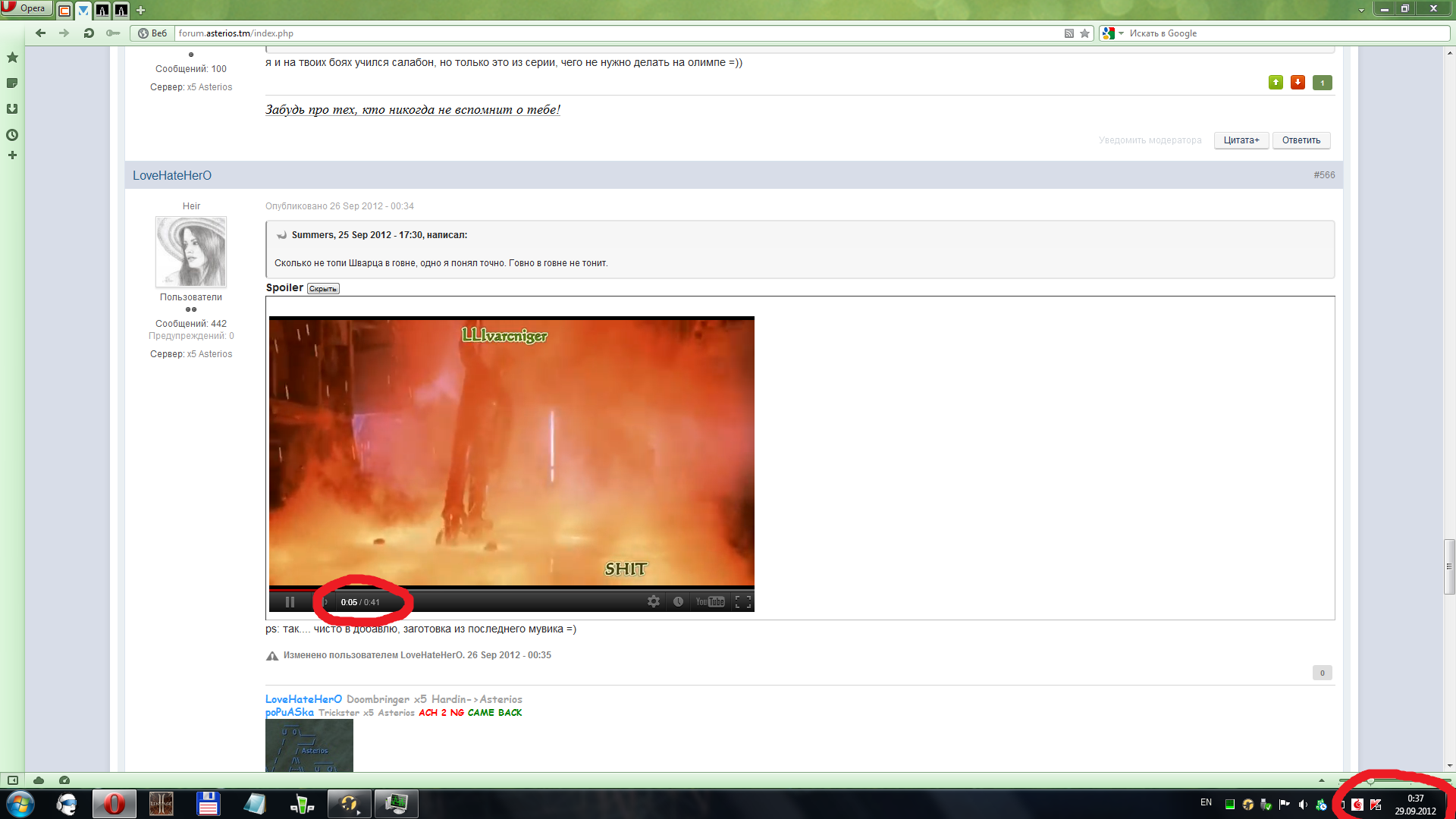
Task: Open LoveHateHerO profile from post header
Action: tap(172, 175)
